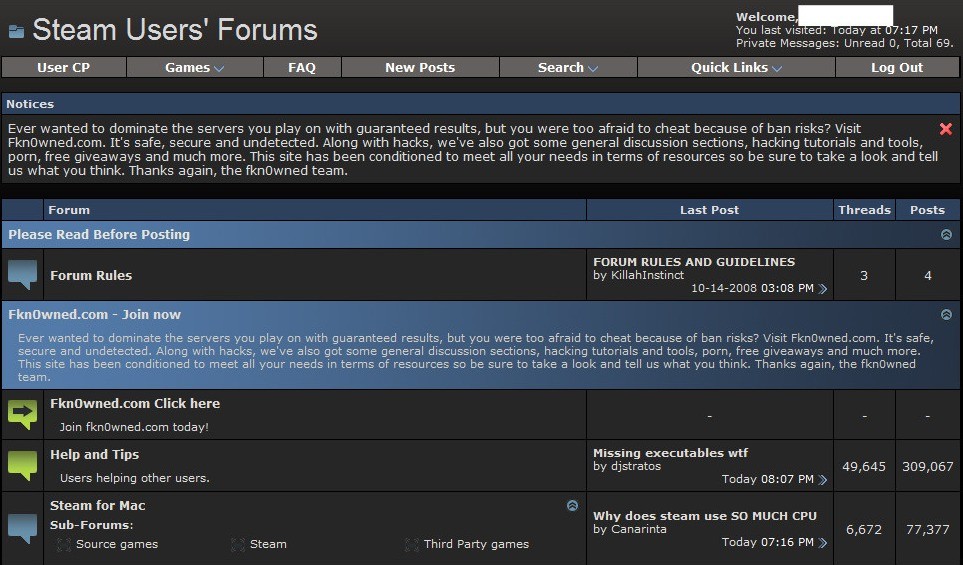Collapse the Fkn0wned.com - Join now category
This screenshot has height=565, width=963.
pyautogui.click(x=946, y=314)
